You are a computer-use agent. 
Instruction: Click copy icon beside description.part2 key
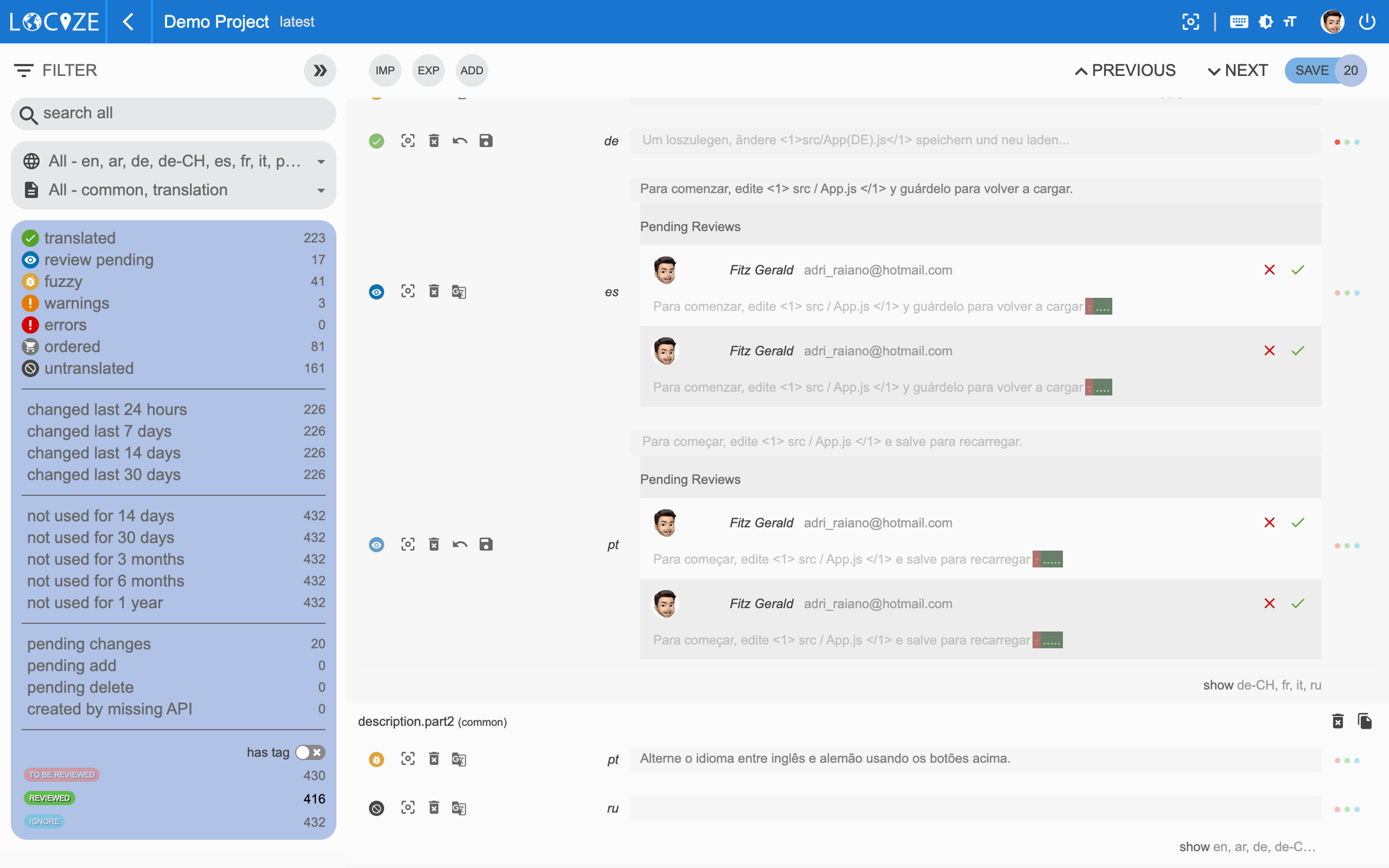pyautogui.click(x=1365, y=721)
